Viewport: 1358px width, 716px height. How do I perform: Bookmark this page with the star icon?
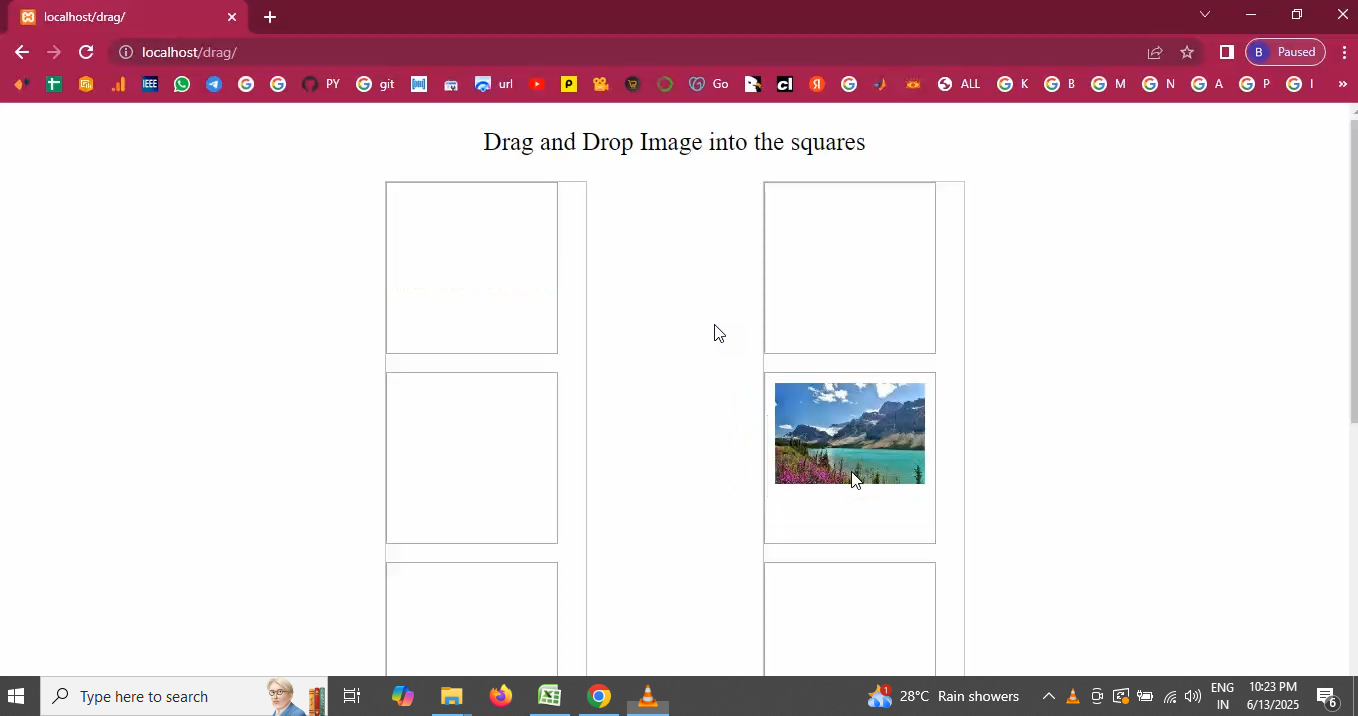tap(1187, 52)
